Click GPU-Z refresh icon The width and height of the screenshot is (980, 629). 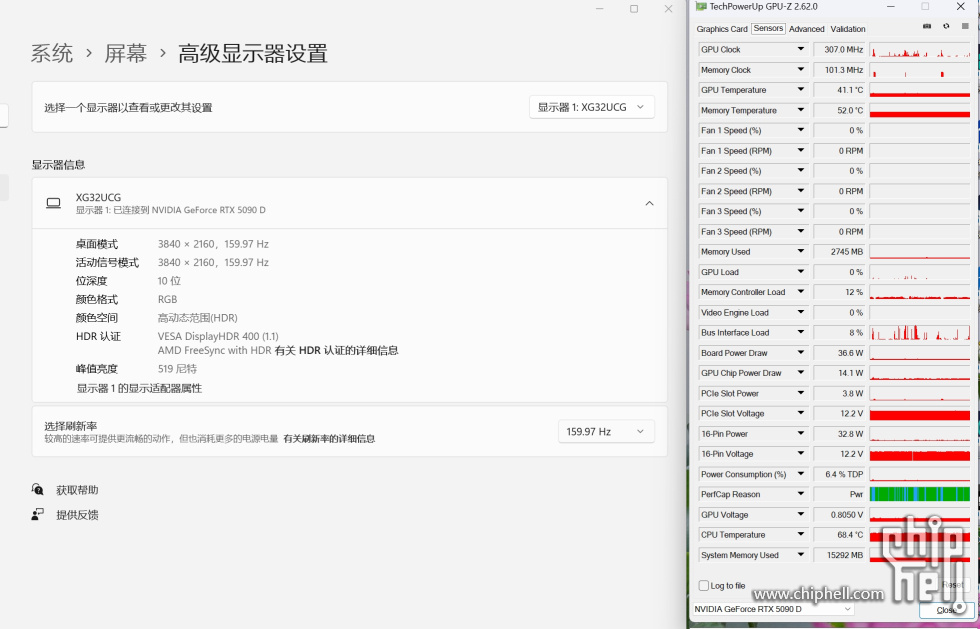click(946, 26)
